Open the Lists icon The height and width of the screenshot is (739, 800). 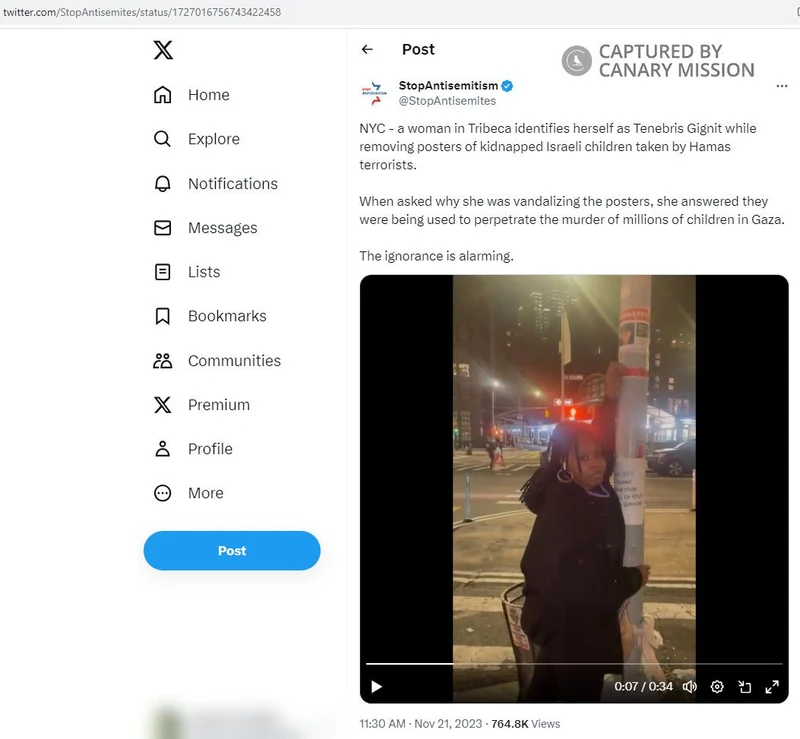(162, 272)
